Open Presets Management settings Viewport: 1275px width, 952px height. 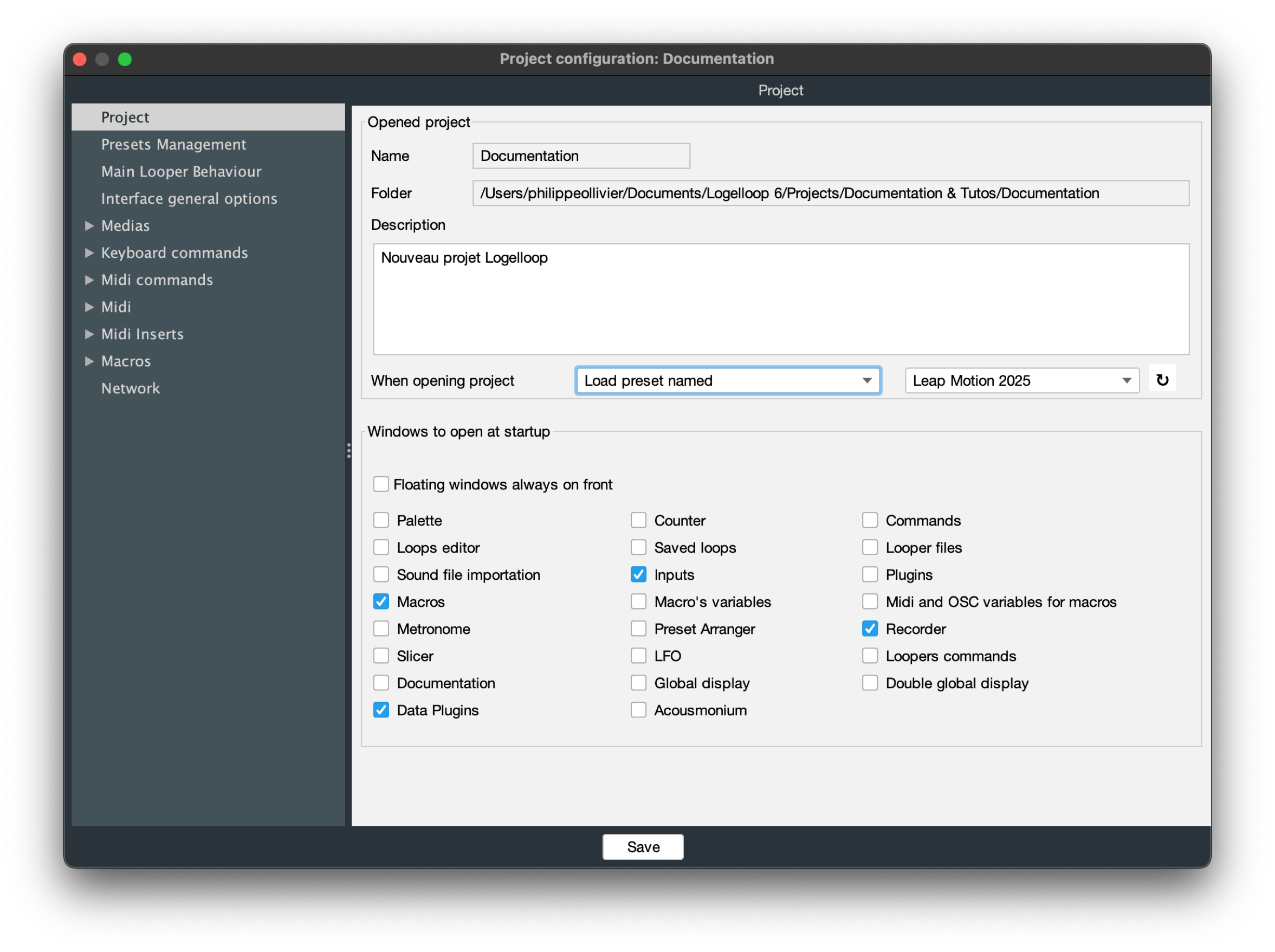coord(208,144)
